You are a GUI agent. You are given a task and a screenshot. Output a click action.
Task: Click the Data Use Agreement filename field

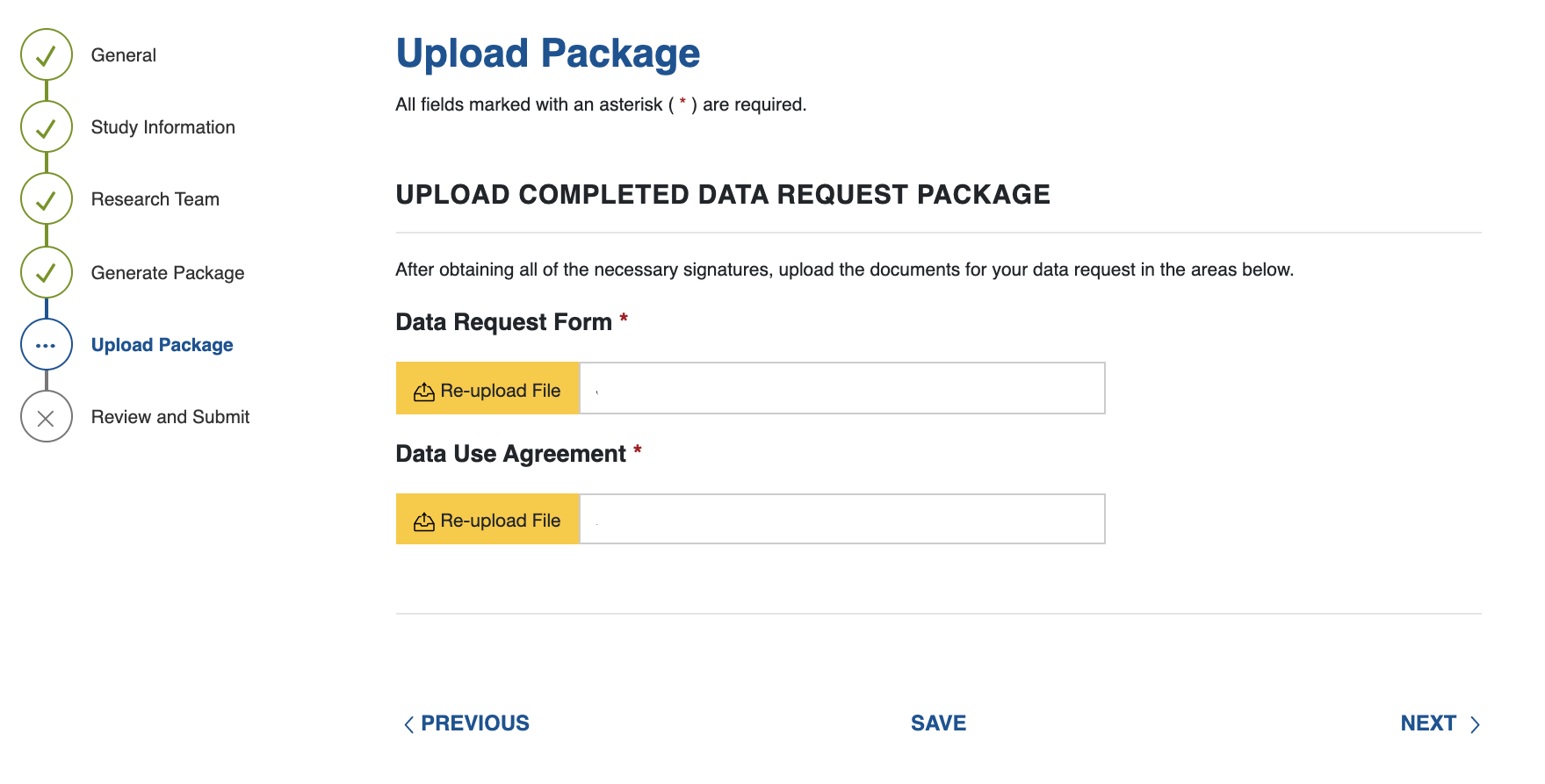[x=841, y=519]
